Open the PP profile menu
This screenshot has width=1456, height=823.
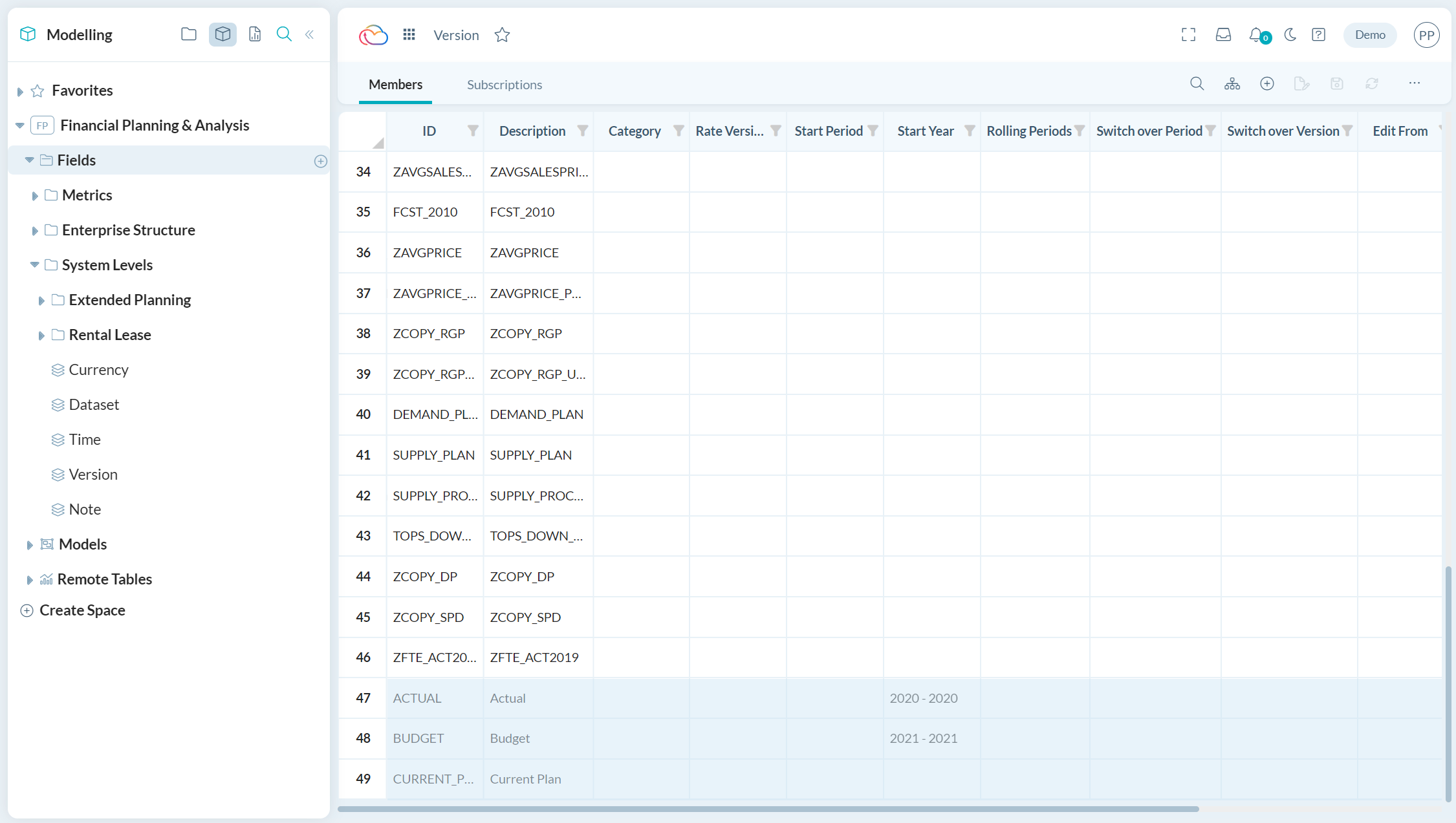coord(1426,35)
